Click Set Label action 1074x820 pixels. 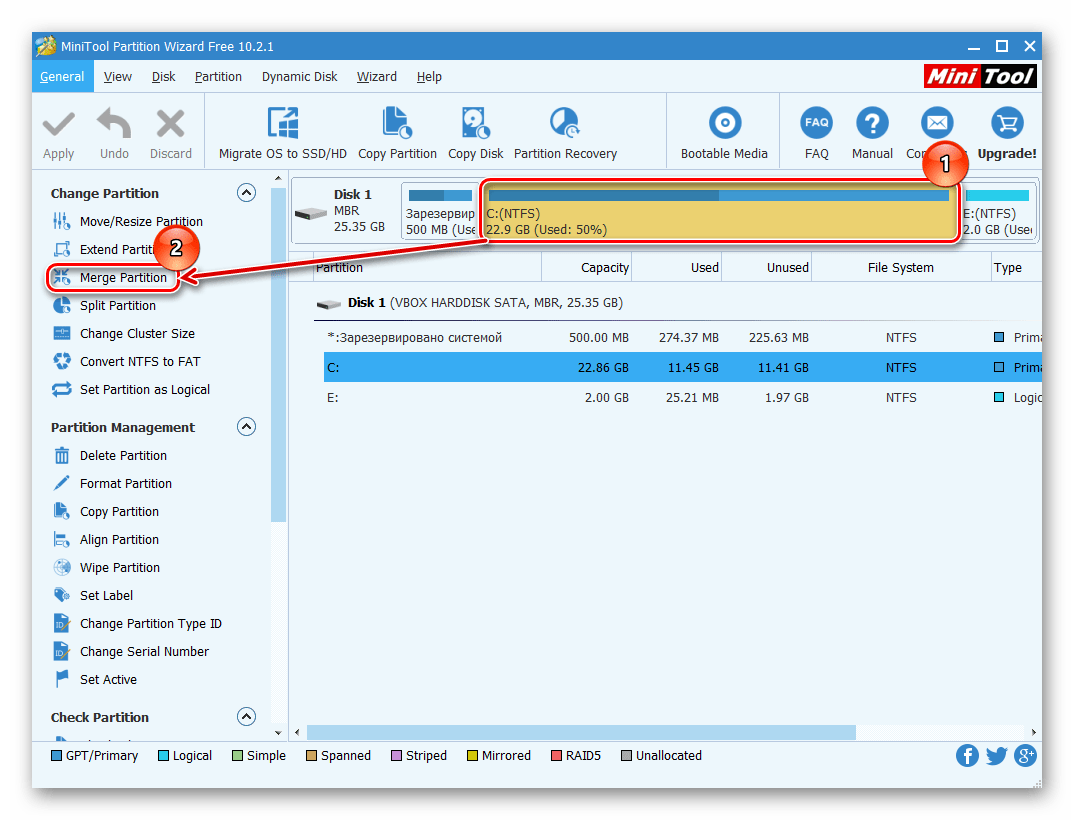[x=106, y=596]
